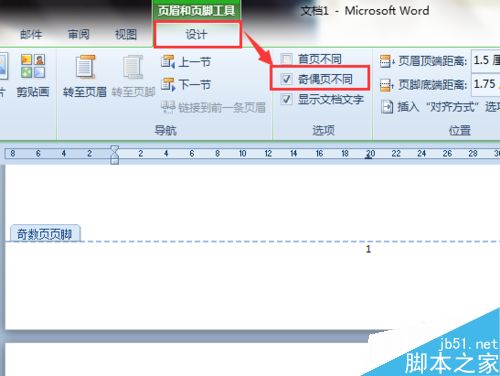Image resolution: width=500 pixels, height=376 pixels.
Task: Select the 页眉和页脚工具 contextual tab header
Action: (x=196, y=10)
